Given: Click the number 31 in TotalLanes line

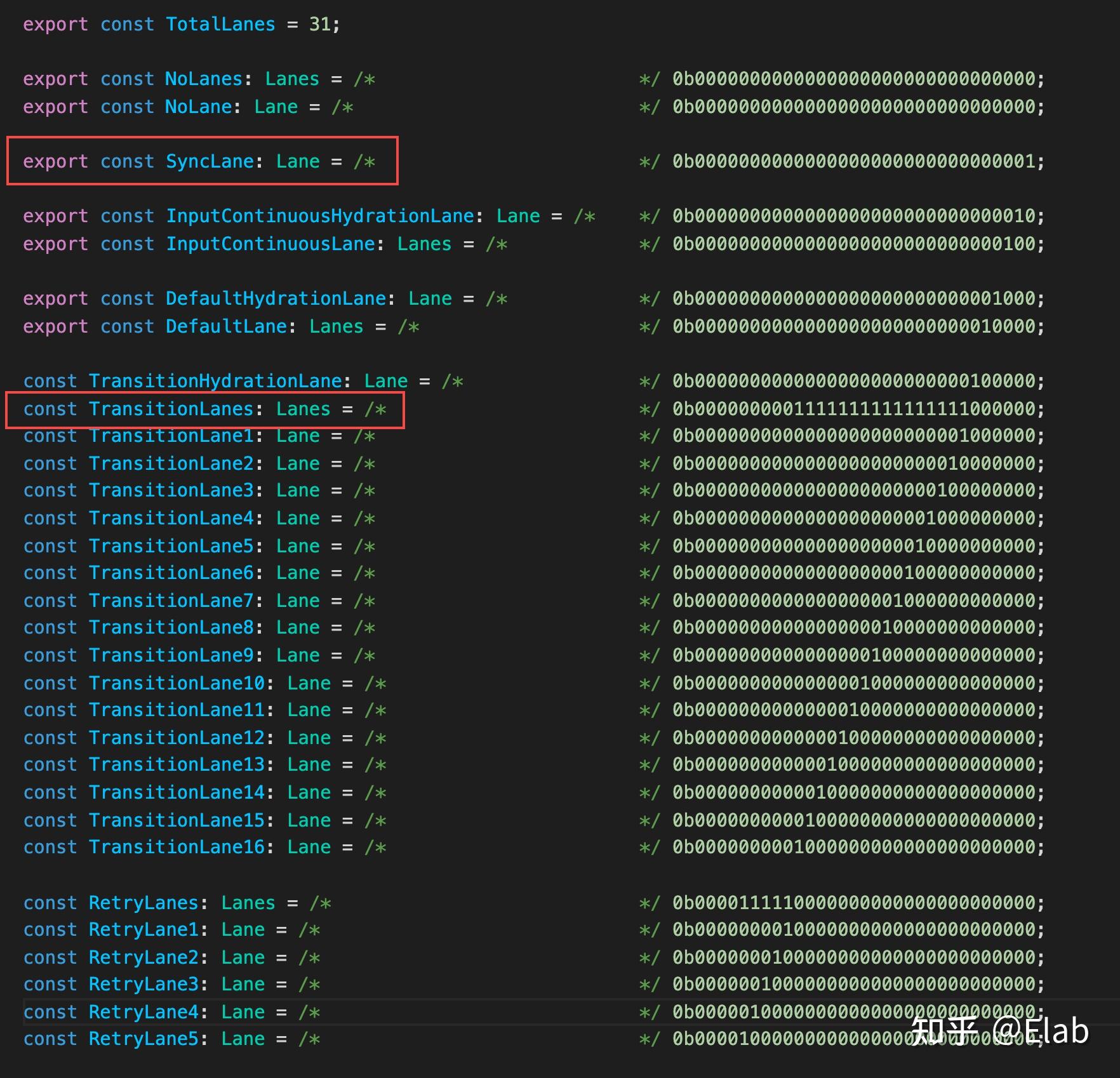Looking at the screenshot, I should tap(320, 25).
